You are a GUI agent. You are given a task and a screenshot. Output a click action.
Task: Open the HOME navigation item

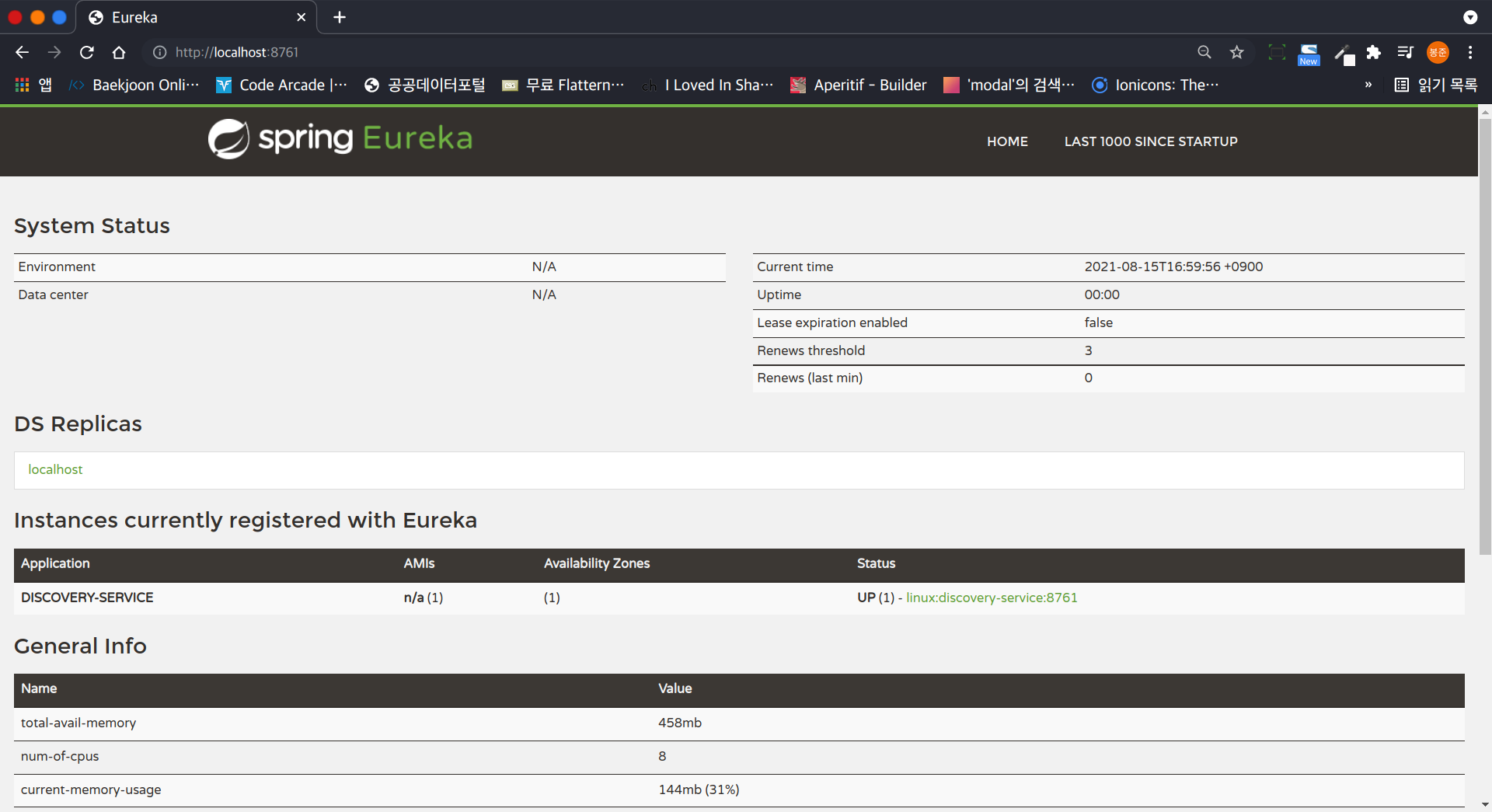[x=1007, y=141]
